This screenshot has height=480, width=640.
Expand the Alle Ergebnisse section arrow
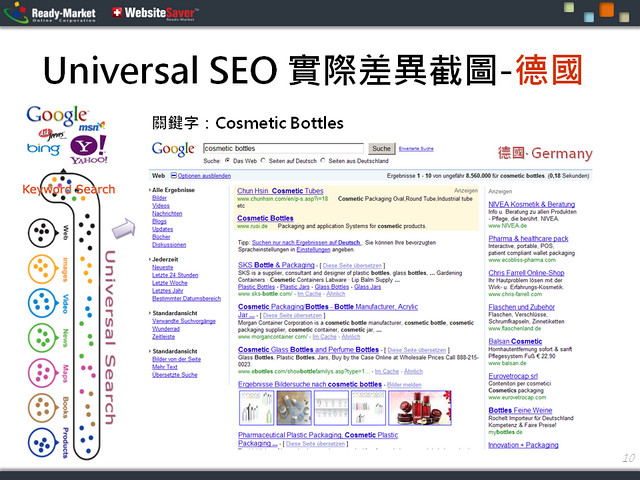tap(150, 190)
